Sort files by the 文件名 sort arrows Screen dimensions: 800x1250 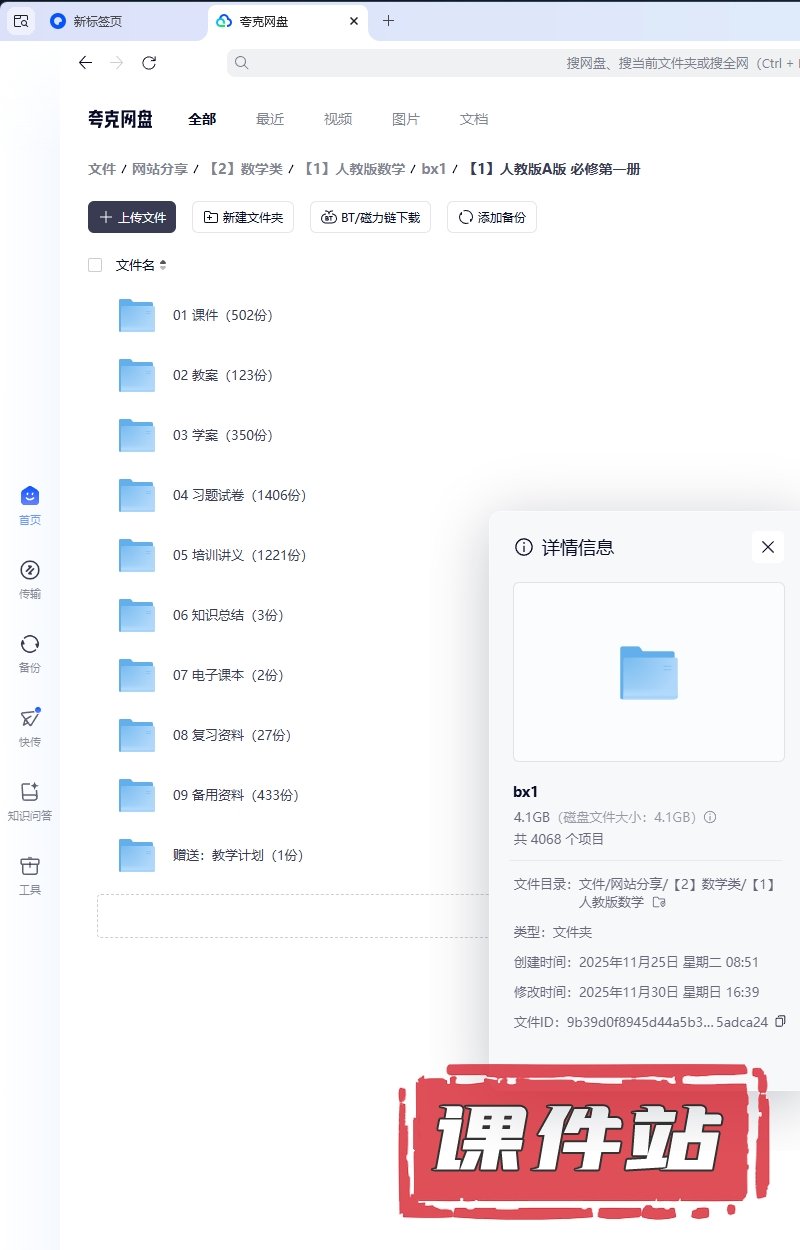click(163, 265)
